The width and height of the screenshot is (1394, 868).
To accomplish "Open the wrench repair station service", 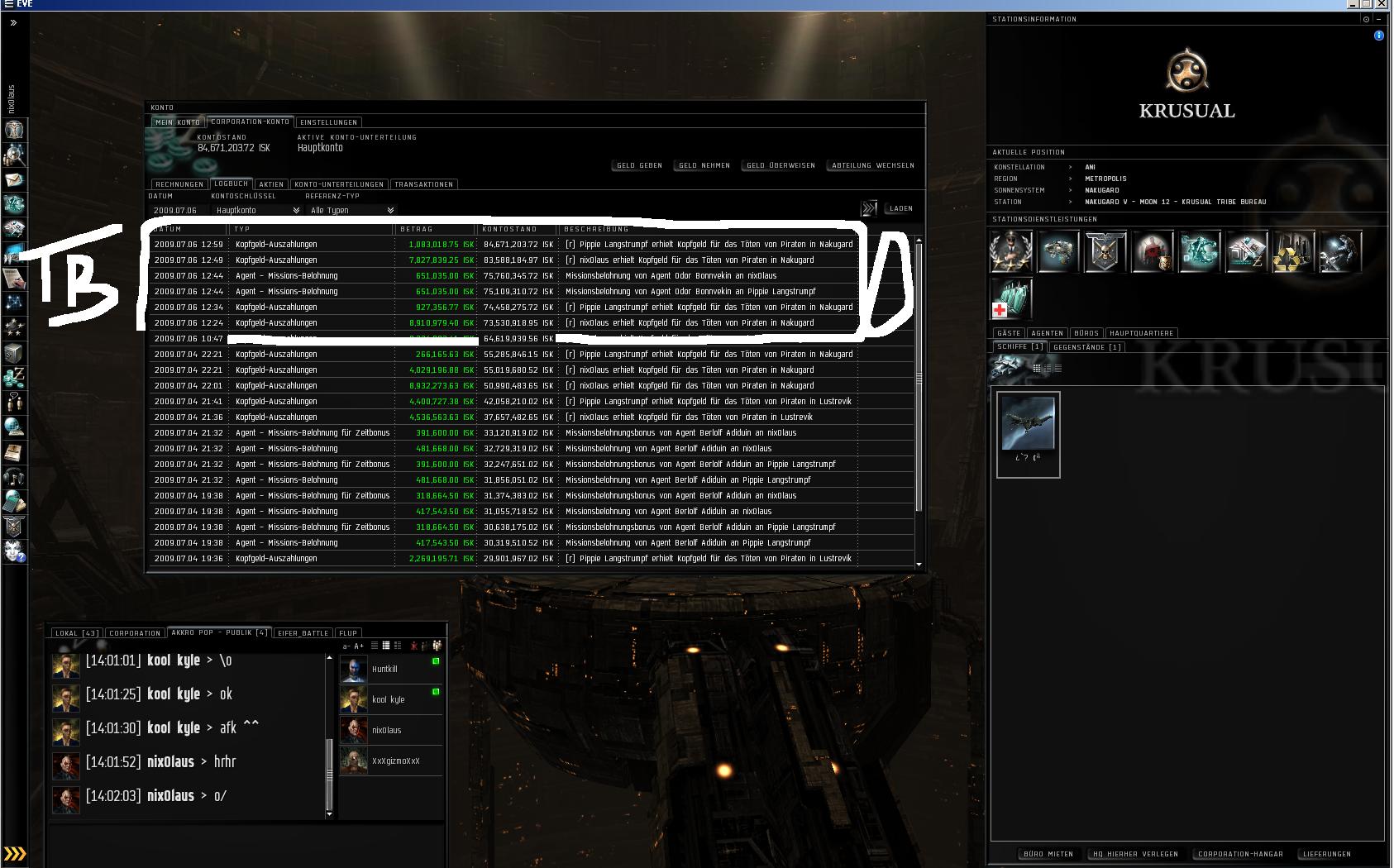I will [x=1341, y=251].
